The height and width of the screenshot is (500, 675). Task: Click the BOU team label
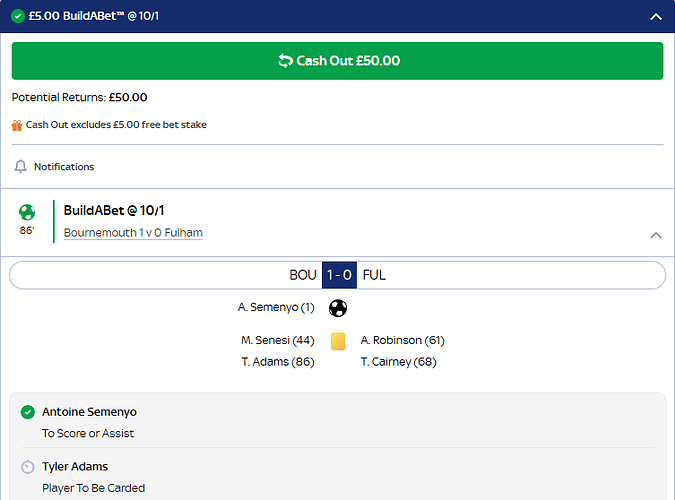tap(303, 275)
